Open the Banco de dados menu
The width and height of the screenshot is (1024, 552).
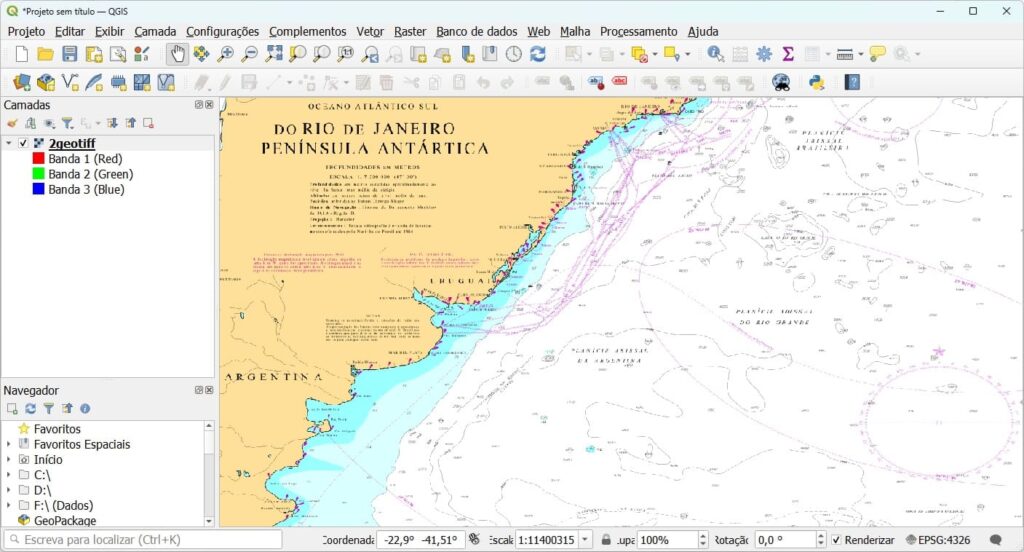click(477, 31)
